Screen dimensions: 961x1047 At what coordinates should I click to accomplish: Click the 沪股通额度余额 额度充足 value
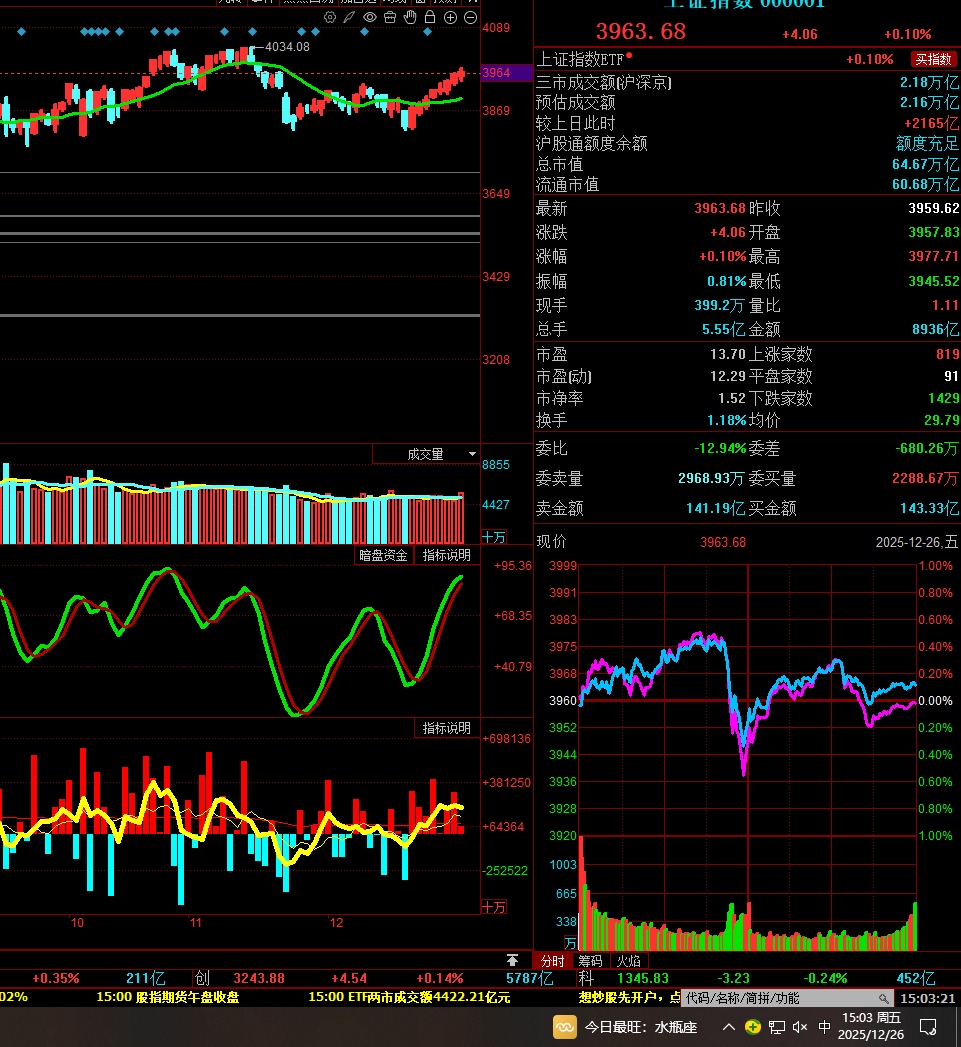[x=927, y=144]
